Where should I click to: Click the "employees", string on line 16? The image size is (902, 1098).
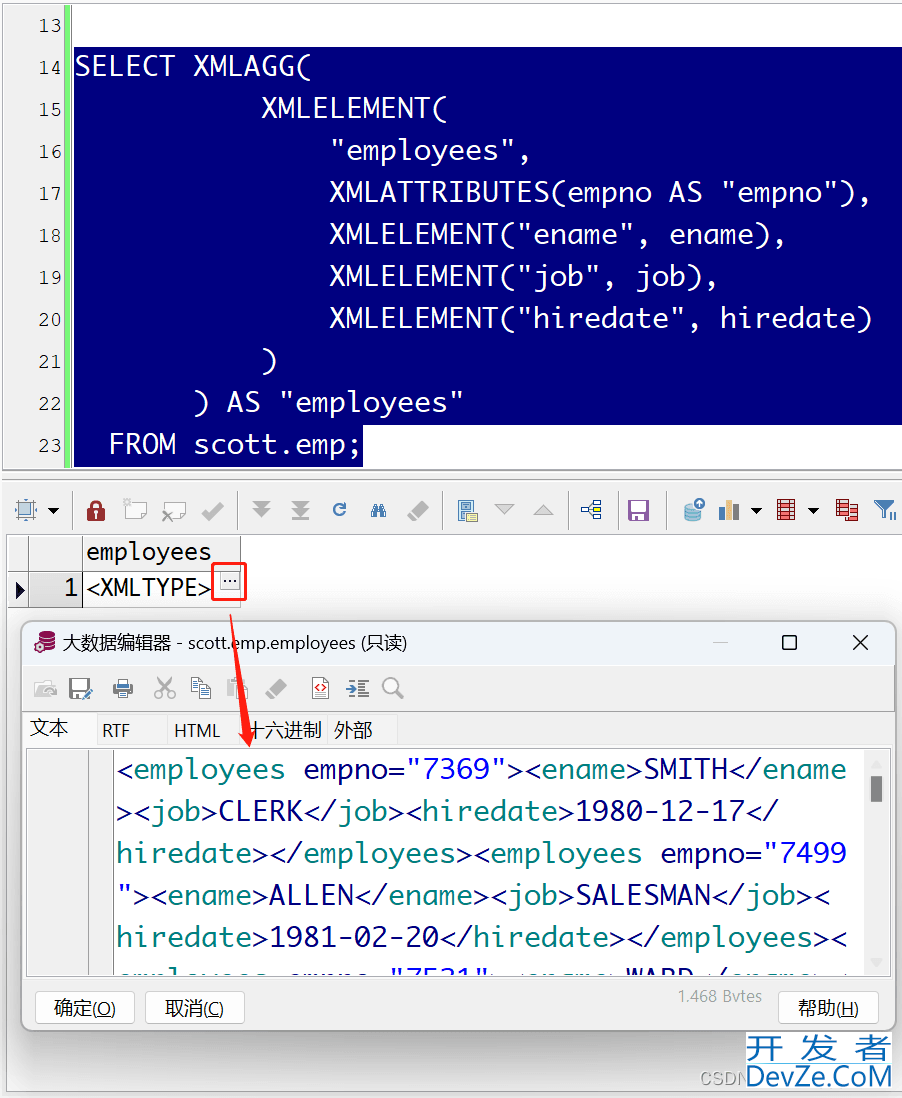[x=429, y=151]
